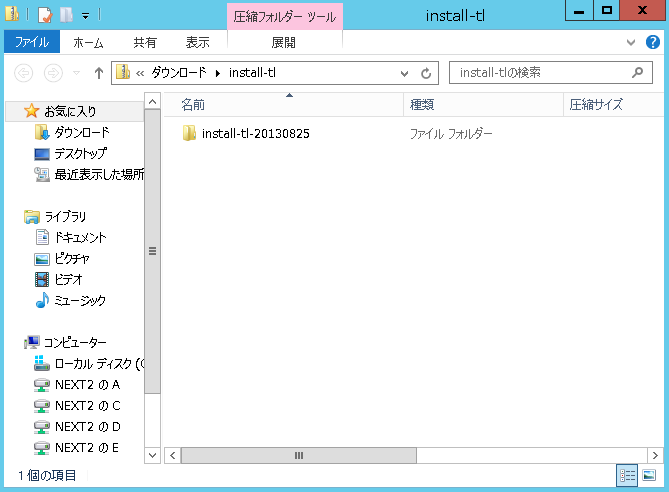Open the 共有 ribbon tab
The image size is (669, 492).
point(145,43)
